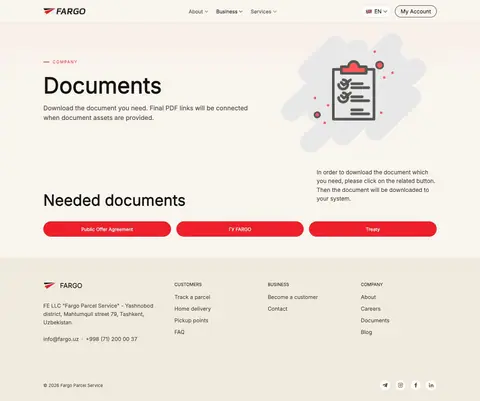Screen dimensions: 480x401
Task: Open My Account
Action: coord(416,11)
